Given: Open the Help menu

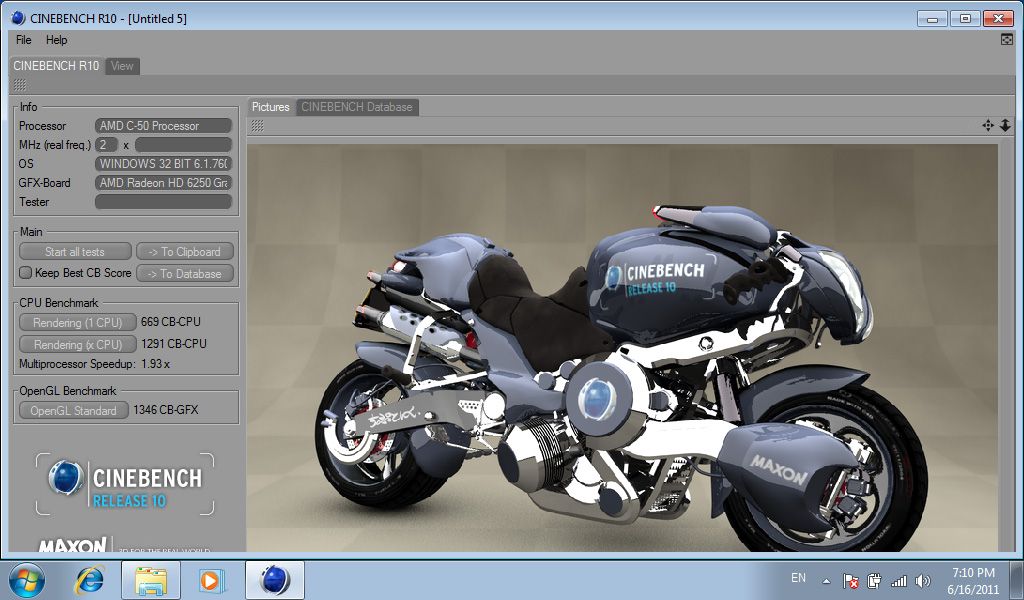Looking at the screenshot, I should [57, 40].
